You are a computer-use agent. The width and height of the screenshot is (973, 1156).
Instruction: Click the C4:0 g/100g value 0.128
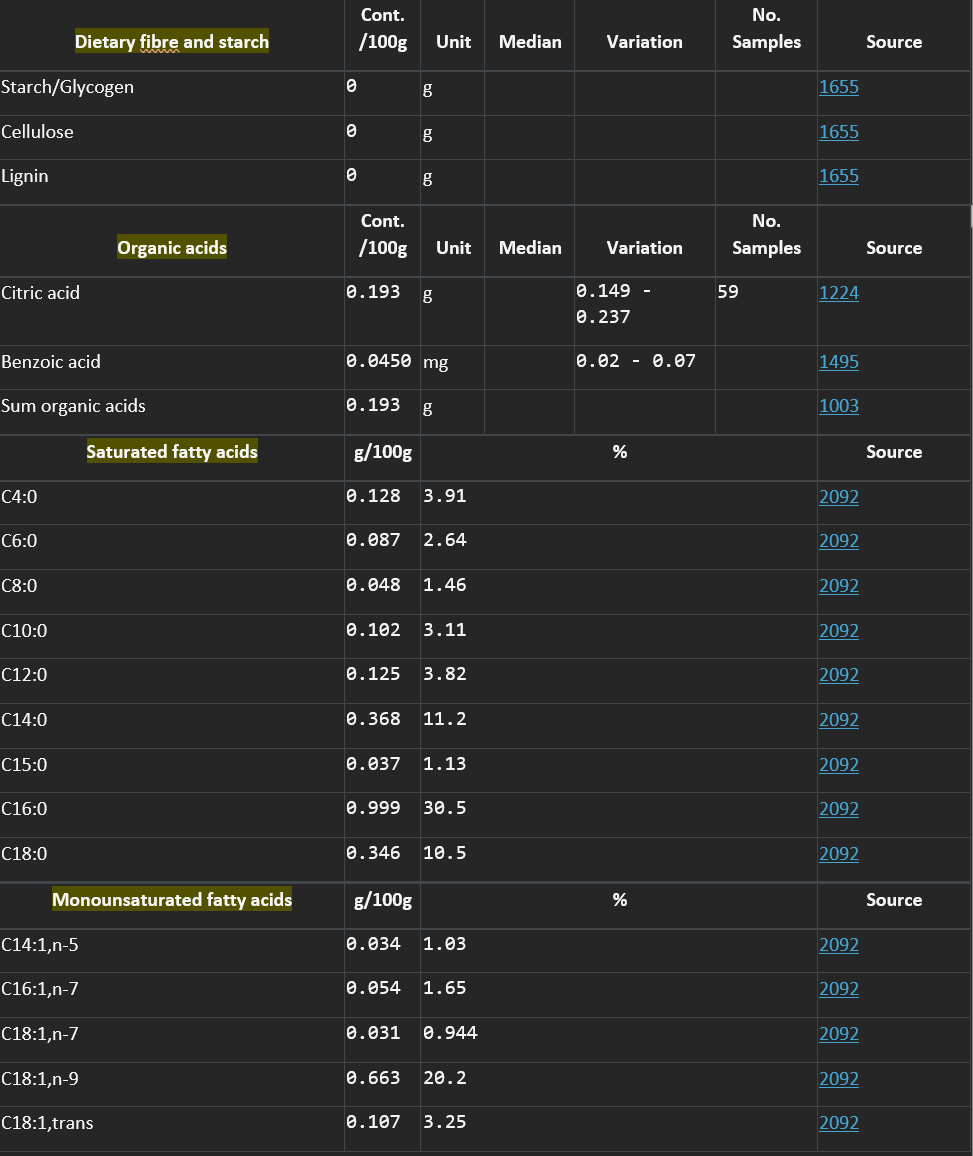(x=374, y=496)
